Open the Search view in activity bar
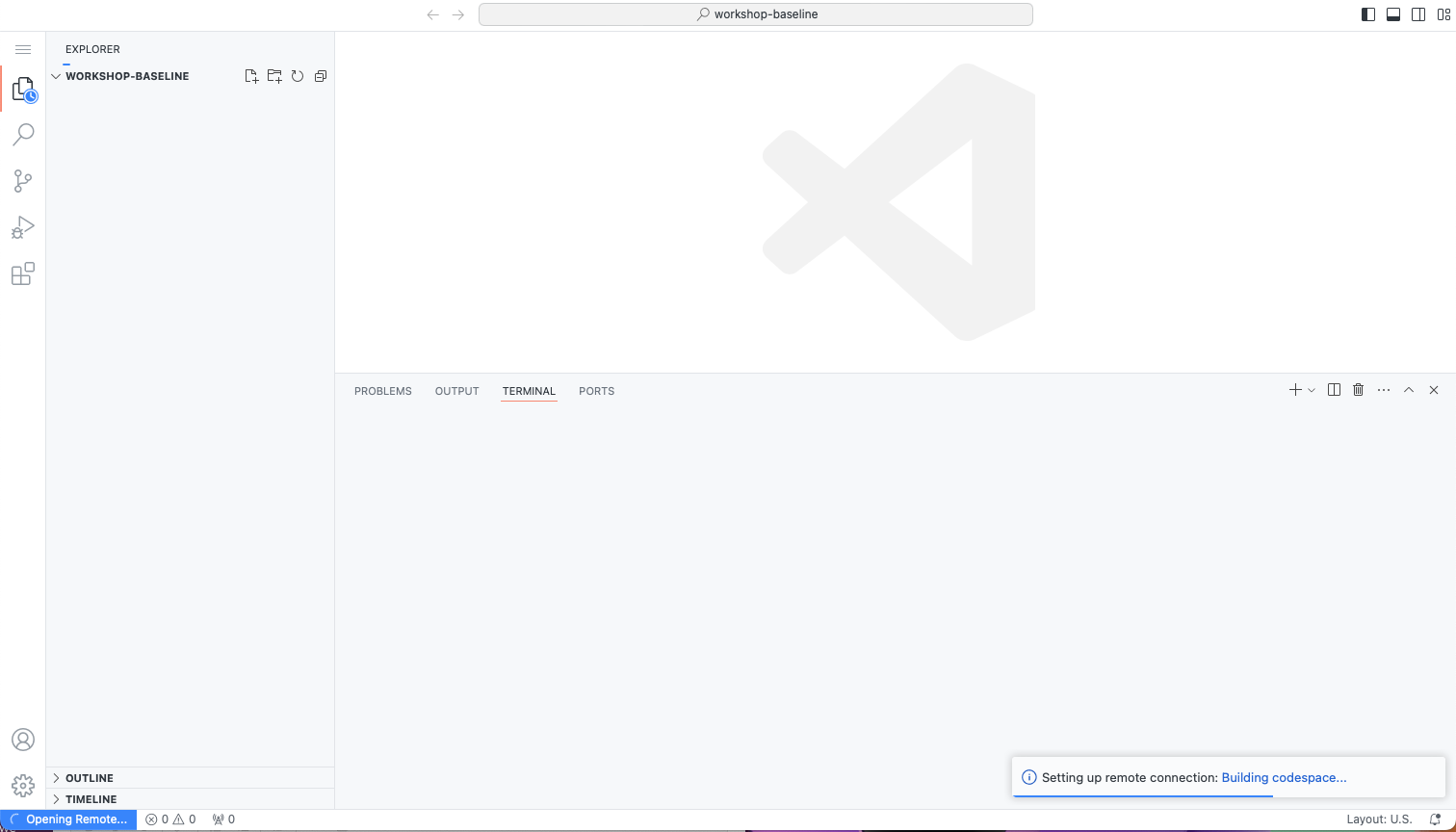 click(x=23, y=135)
